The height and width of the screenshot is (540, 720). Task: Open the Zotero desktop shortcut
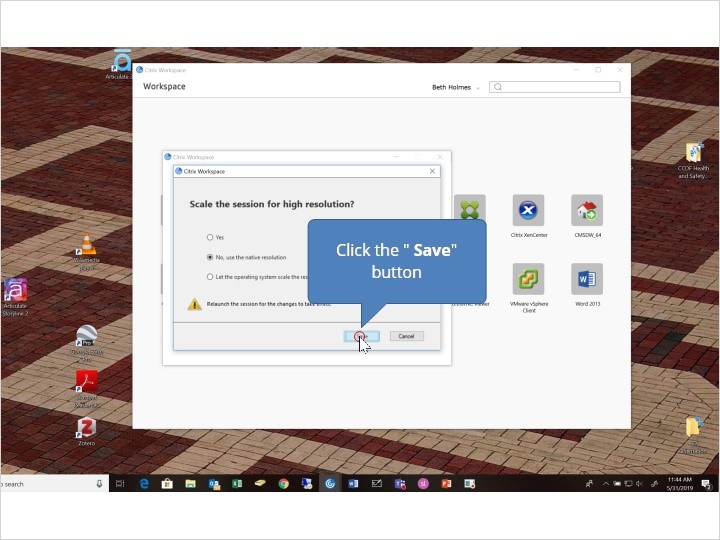tap(86, 428)
